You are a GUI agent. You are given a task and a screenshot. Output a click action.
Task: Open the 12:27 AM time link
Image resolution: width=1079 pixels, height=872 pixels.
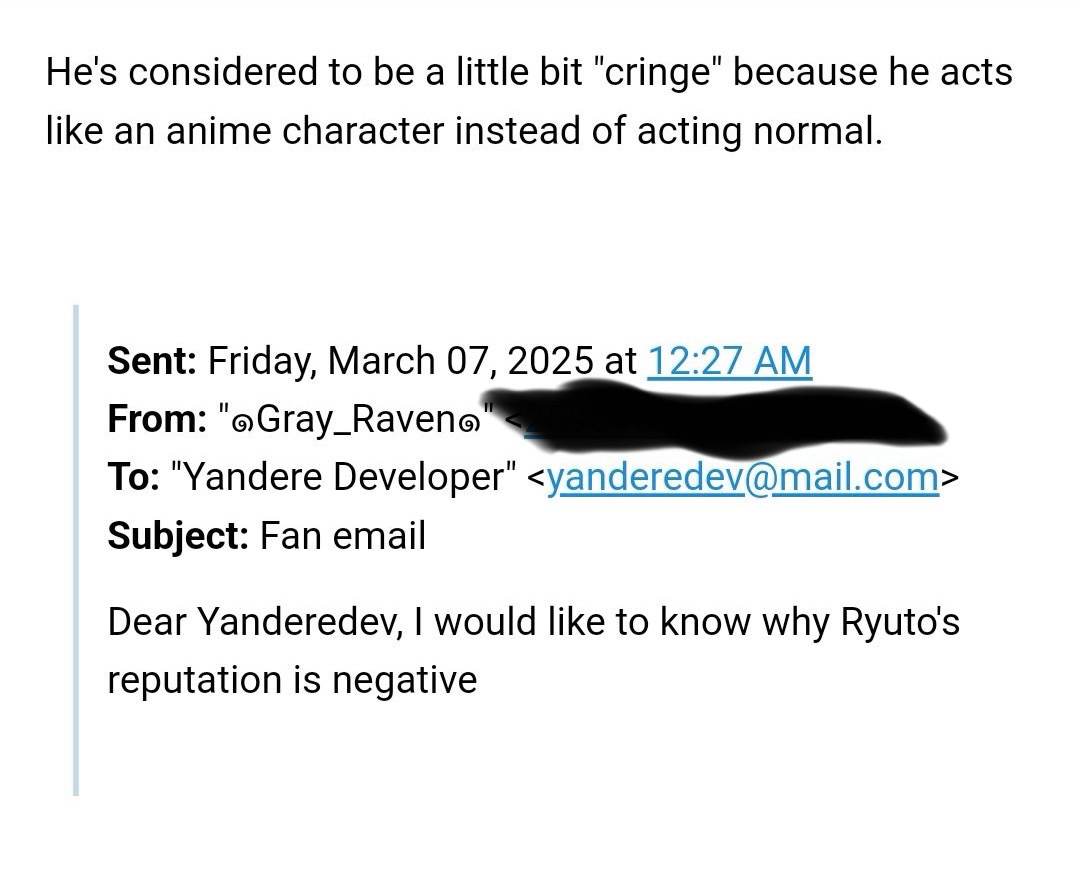click(x=729, y=361)
